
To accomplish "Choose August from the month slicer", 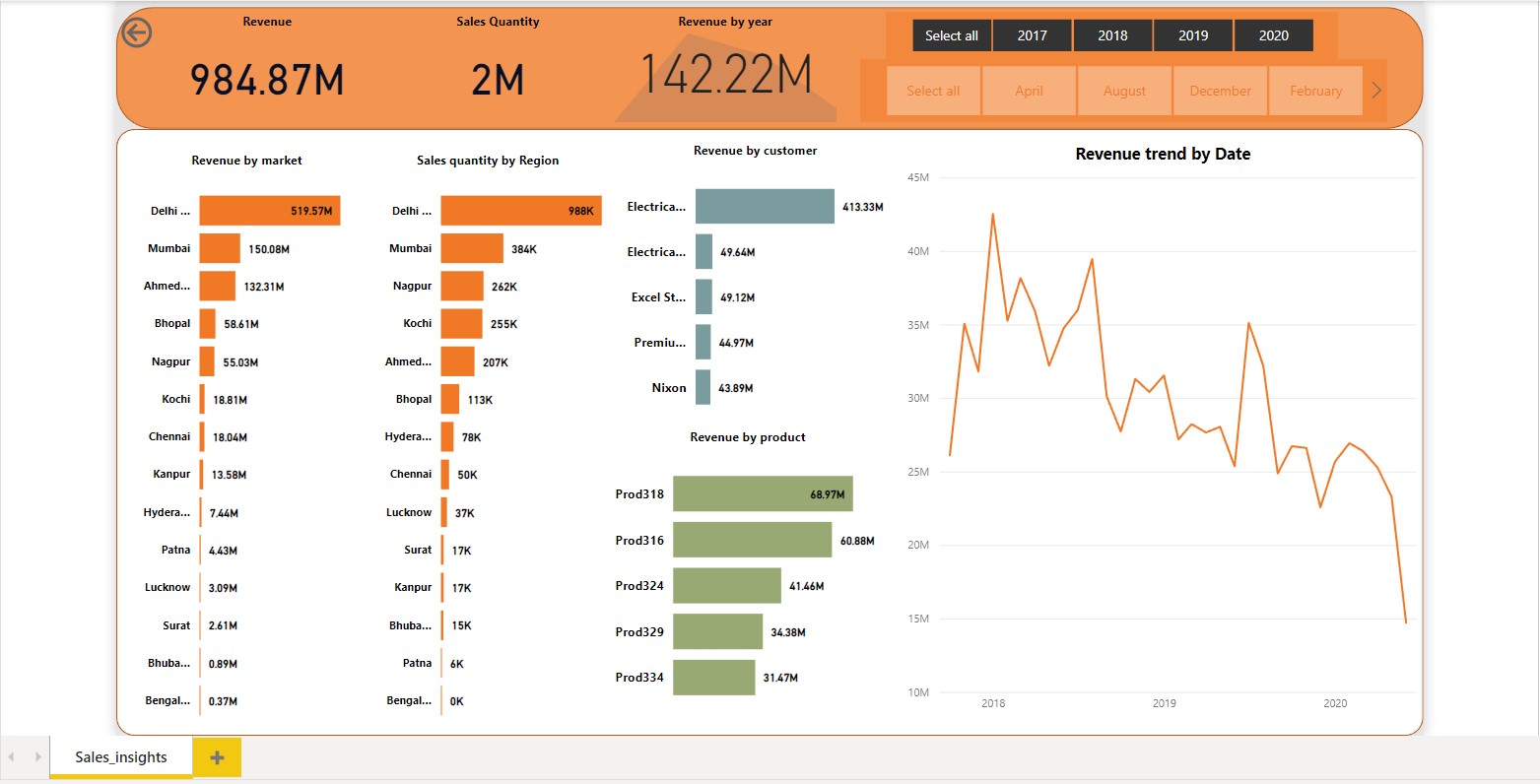I will click(1124, 90).
